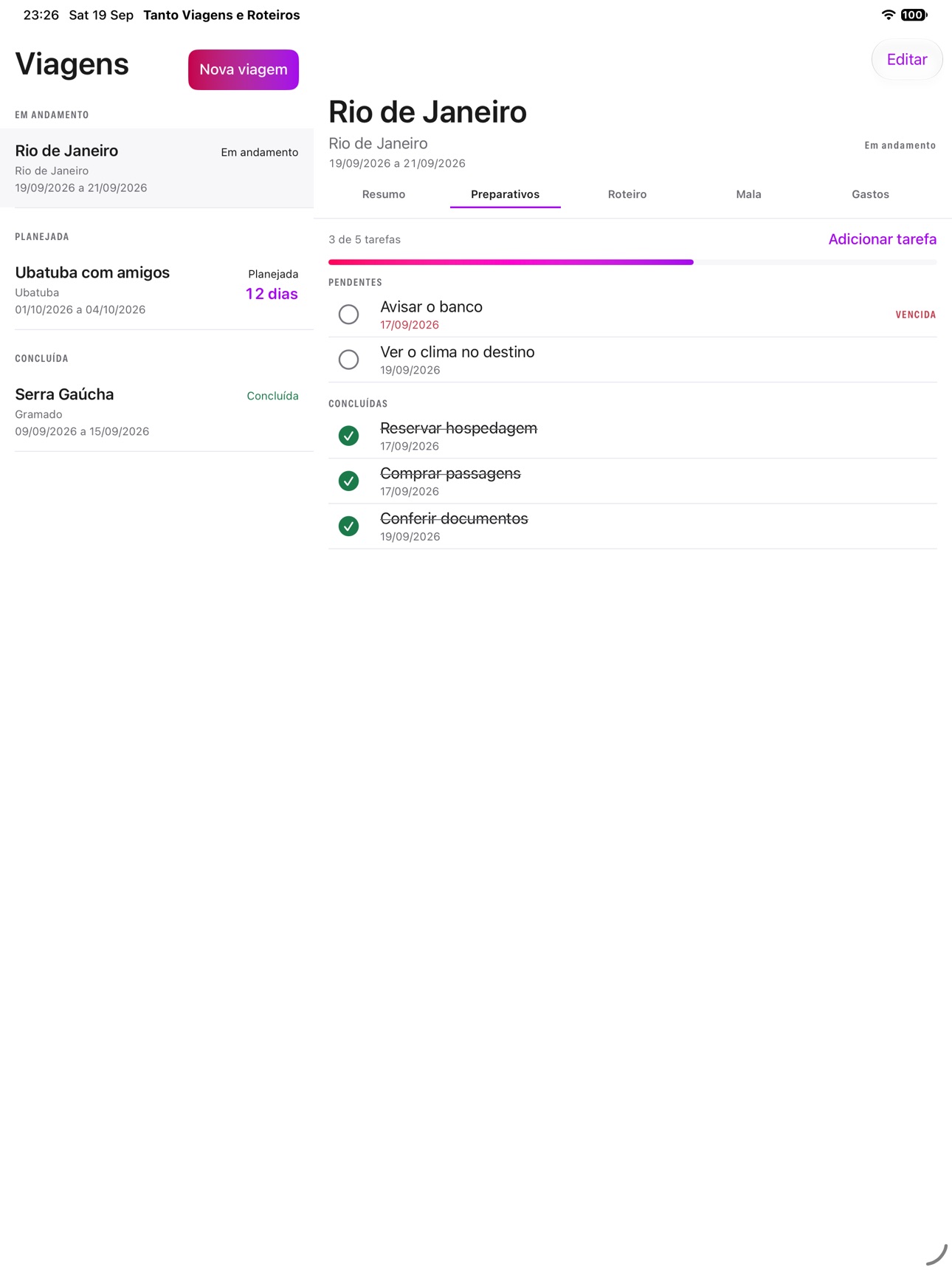Click the Gramado destination label
This screenshot has width=952, height=1270.
click(x=38, y=414)
